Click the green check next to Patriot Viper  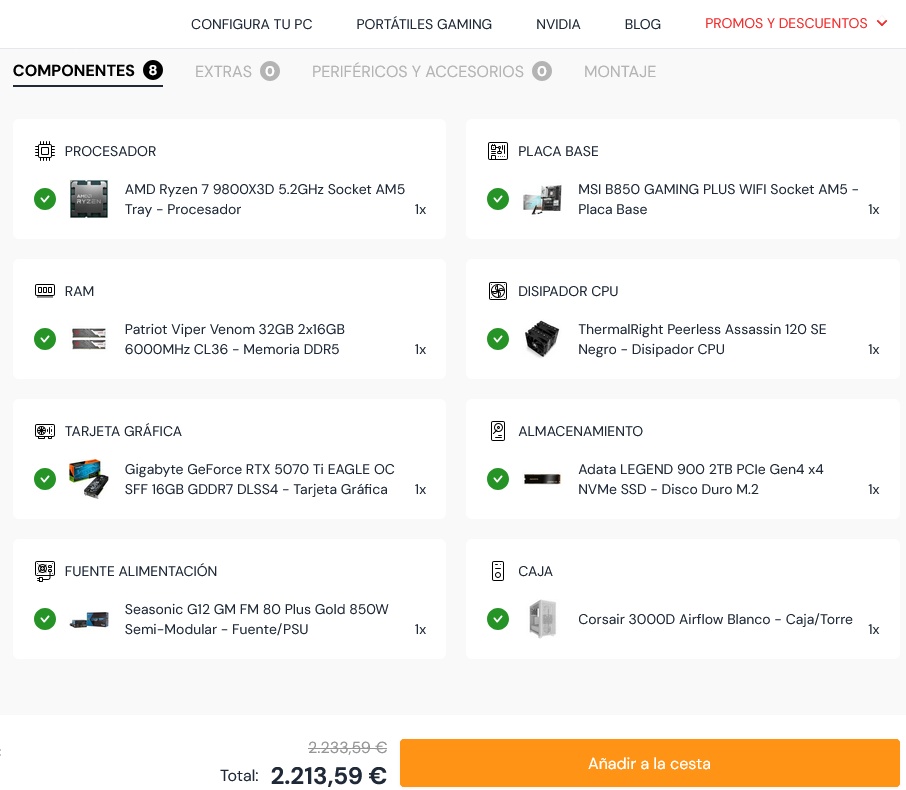(x=45, y=339)
